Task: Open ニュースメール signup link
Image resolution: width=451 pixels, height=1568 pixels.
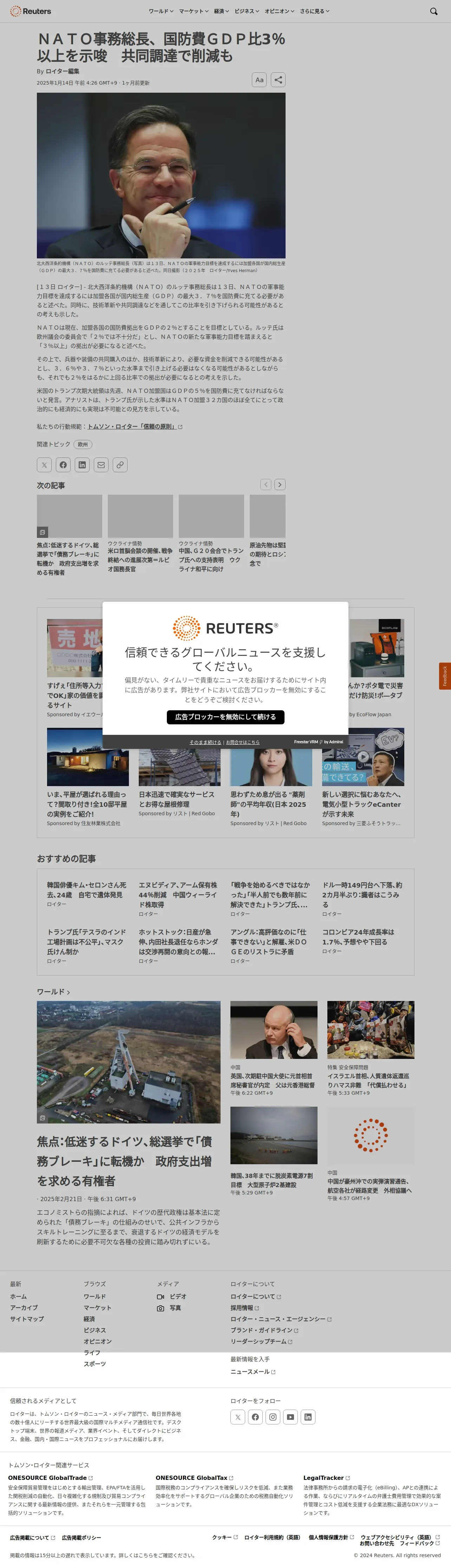Action: pyautogui.click(x=253, y=1371)
